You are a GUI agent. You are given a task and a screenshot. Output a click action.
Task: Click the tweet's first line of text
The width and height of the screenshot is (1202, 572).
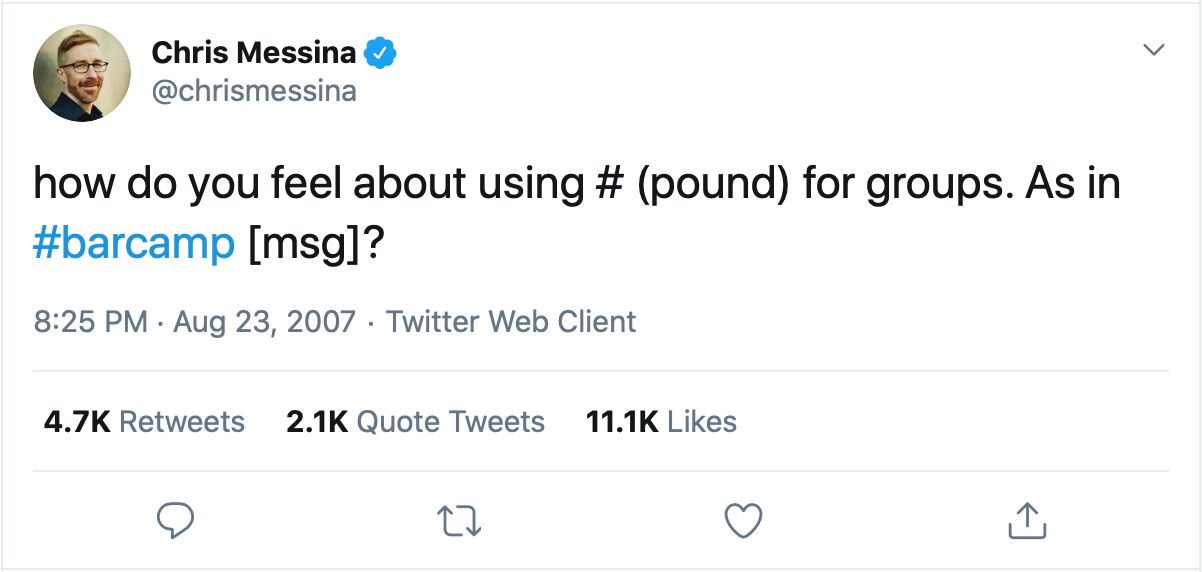pos(576,185)
